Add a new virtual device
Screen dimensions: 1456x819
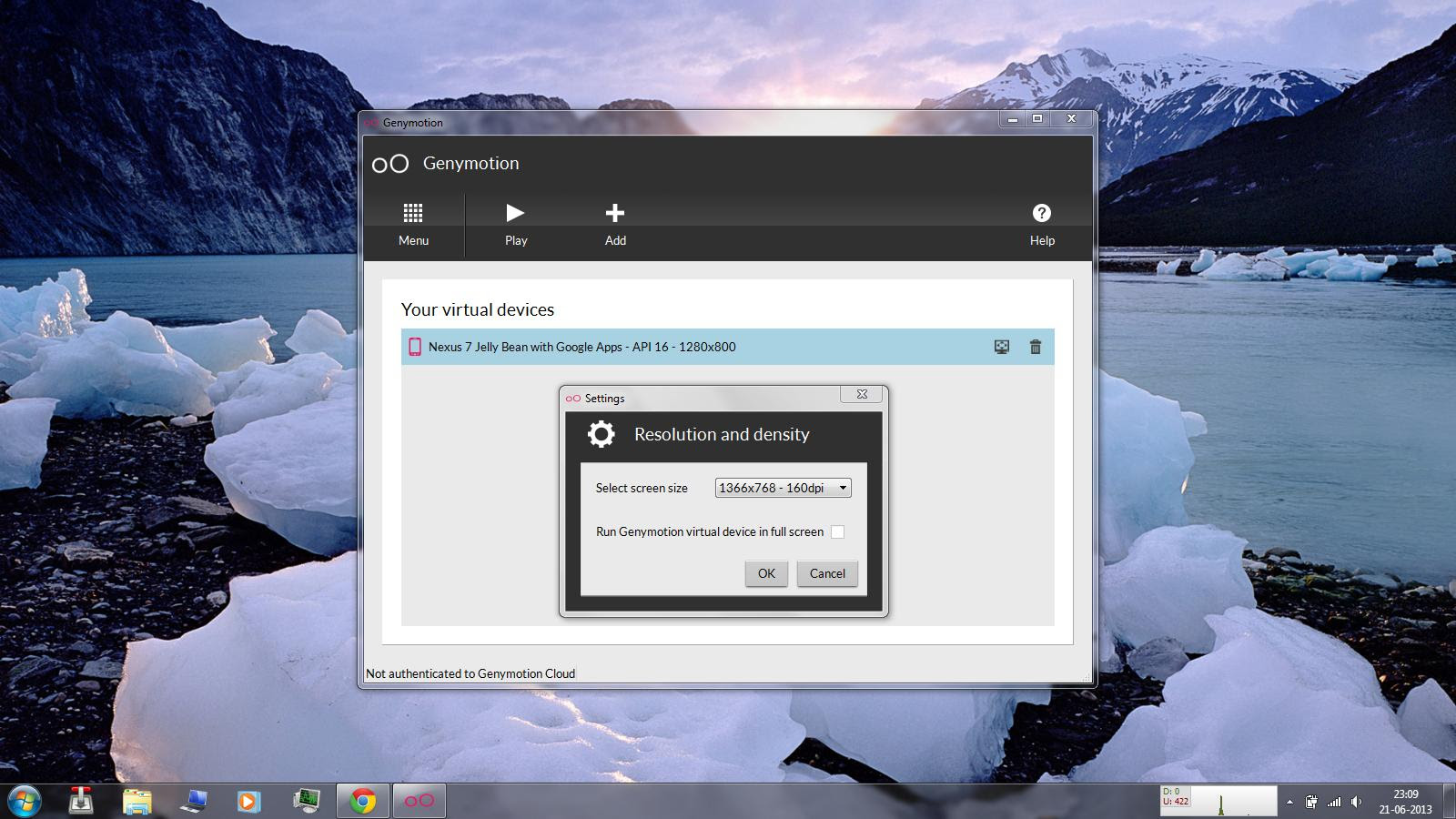tap(615, 224)
